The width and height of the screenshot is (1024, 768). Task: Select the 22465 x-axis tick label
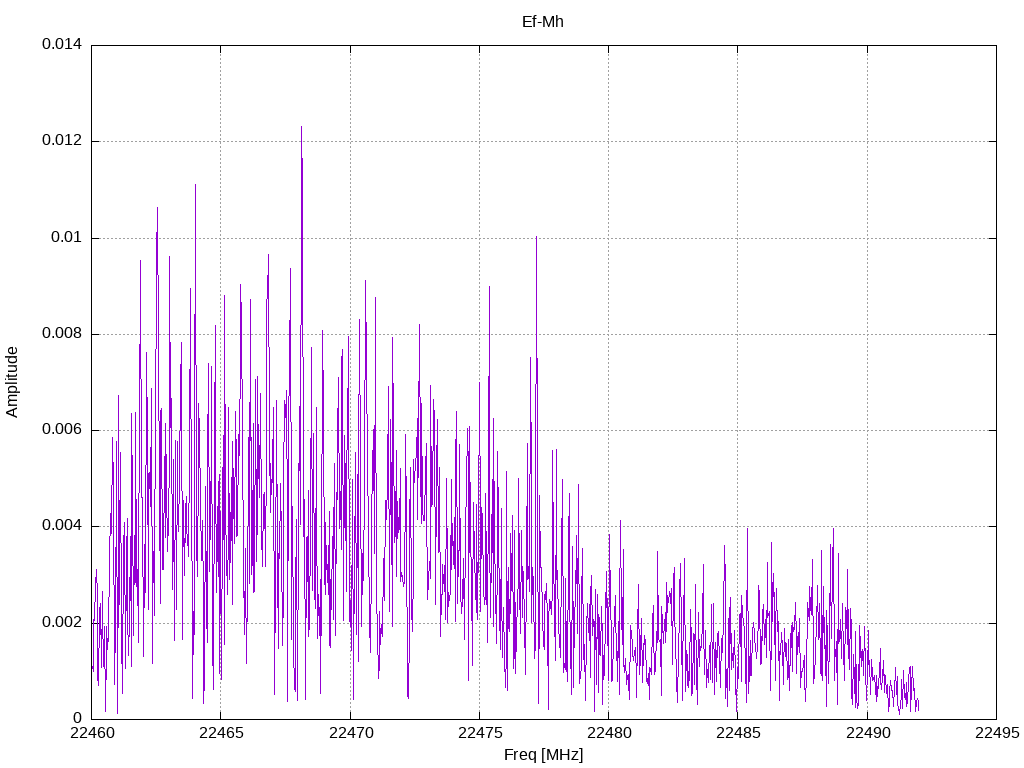(x=220, y=734)
